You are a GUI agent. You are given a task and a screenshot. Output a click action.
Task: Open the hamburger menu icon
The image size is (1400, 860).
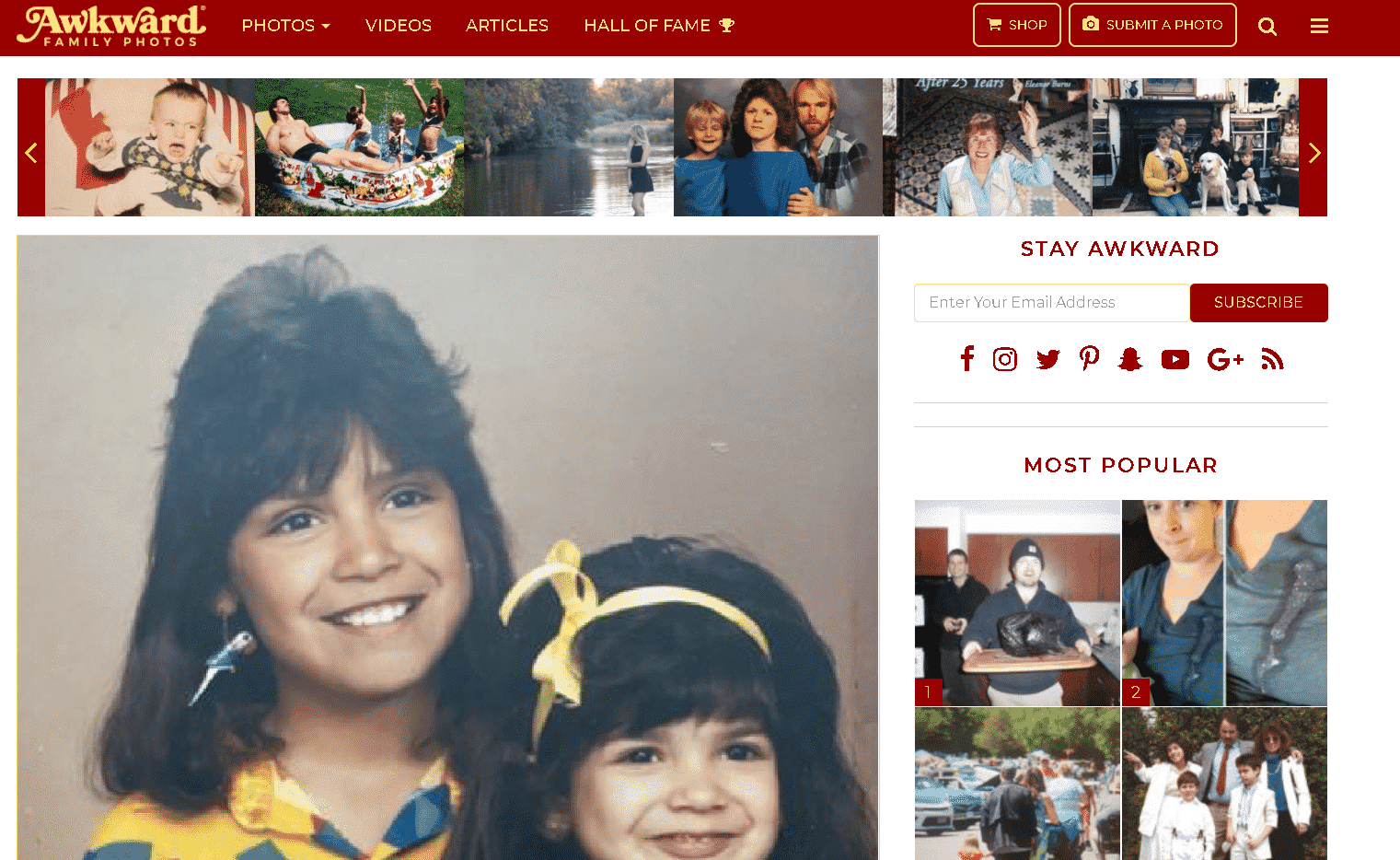tap(1319, 27)
